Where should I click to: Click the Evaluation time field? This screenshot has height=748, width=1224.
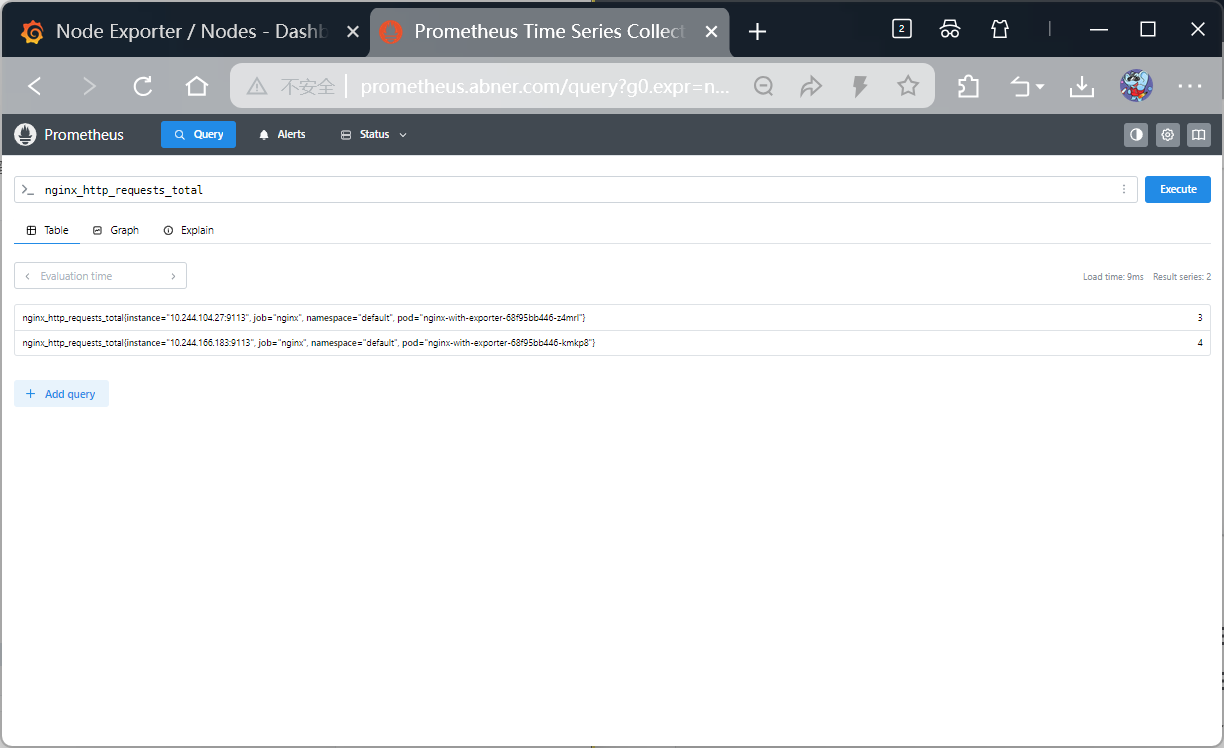pos(100,276)
